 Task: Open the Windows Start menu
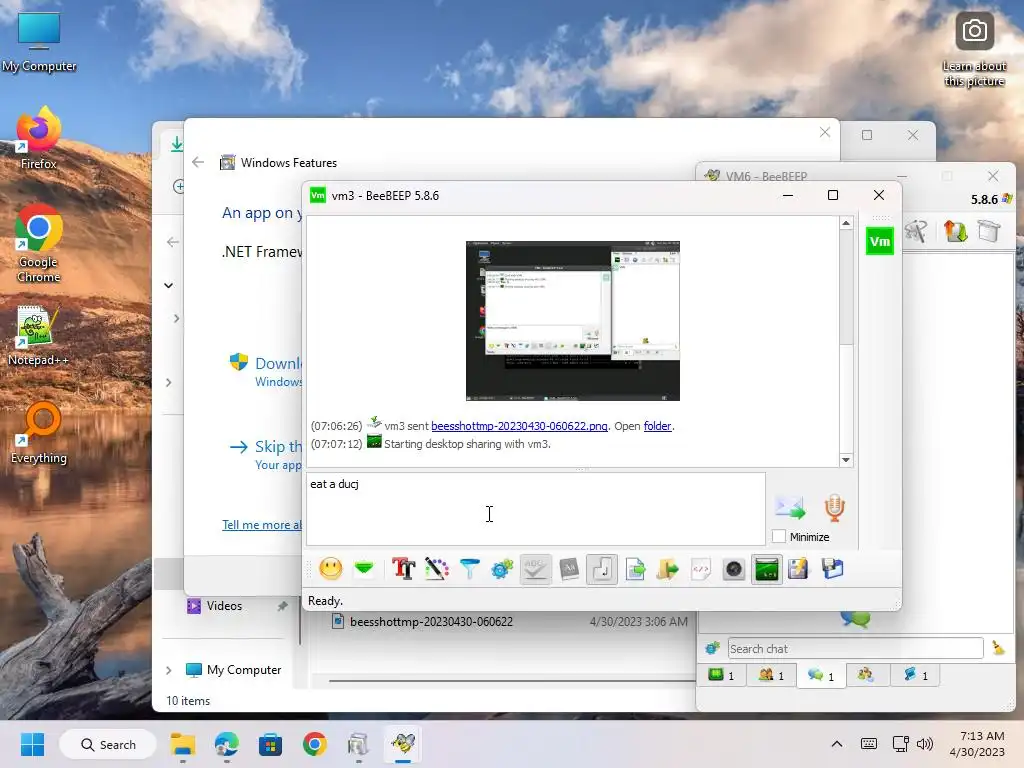[x=32, y=744]
